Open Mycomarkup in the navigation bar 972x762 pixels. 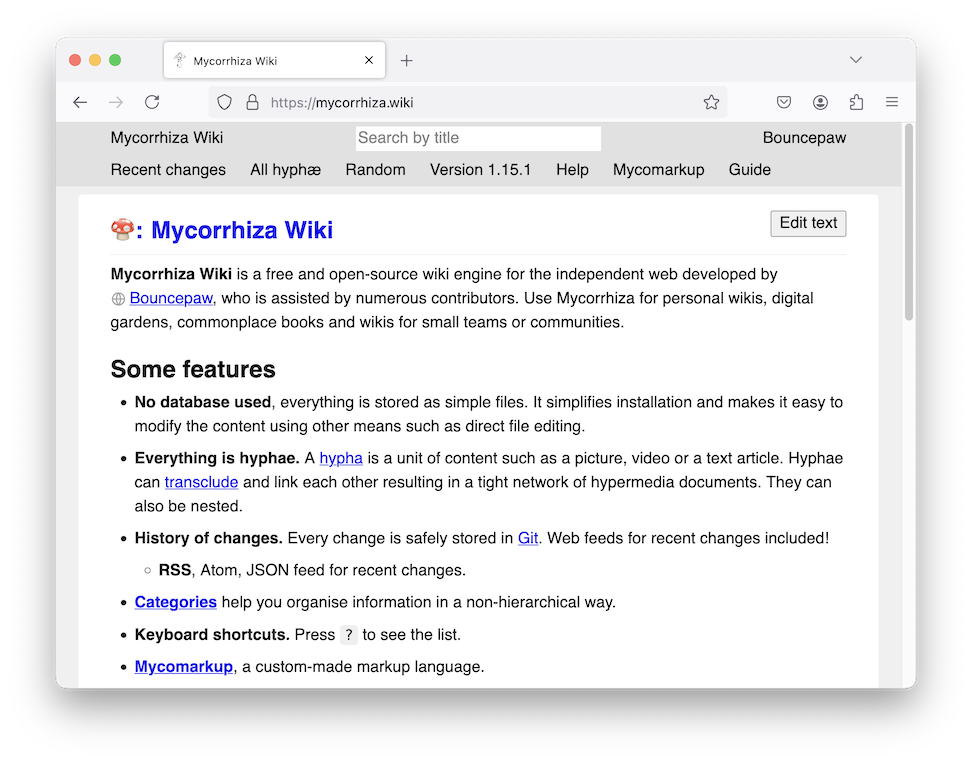(658, 170)
